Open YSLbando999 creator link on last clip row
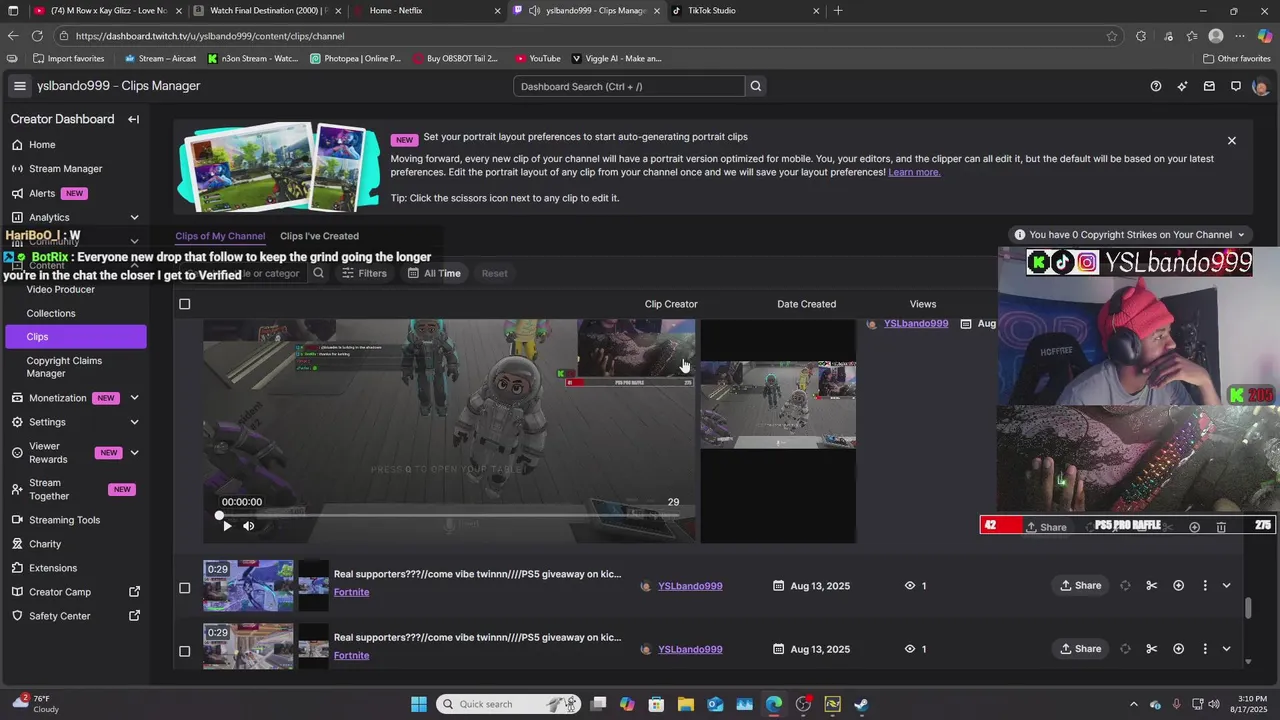This screenshot has width=1280, height=720. [690, 649]
